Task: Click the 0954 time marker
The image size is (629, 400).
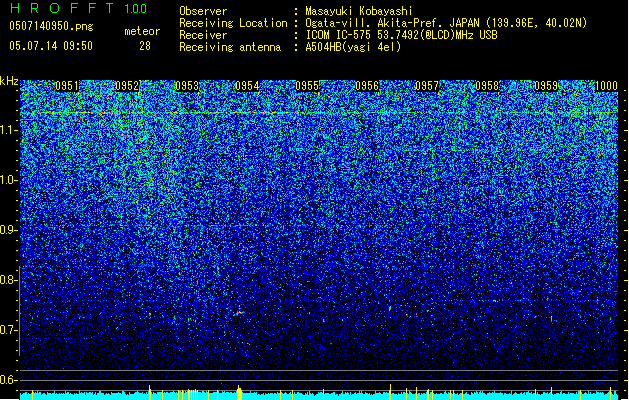Action: tap(247, 86)
